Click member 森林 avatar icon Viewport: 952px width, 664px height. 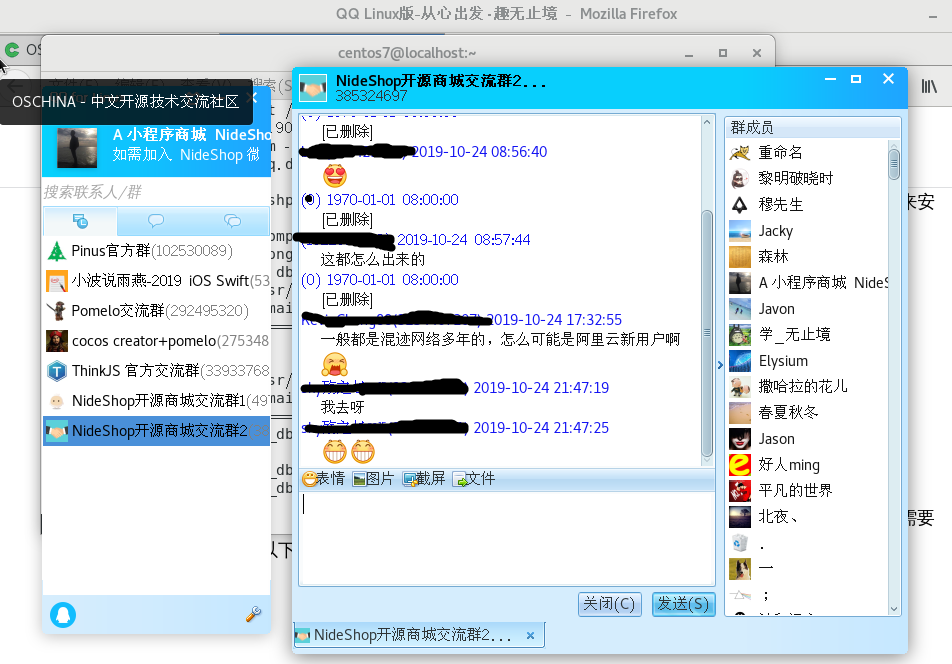[740, 257]
